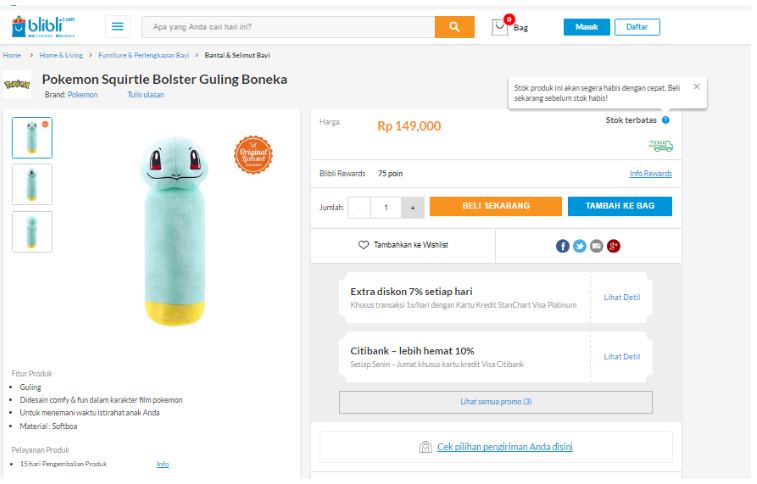Click the search input field
The height and width of the screenshot is (484, 757).
[288, 27]
